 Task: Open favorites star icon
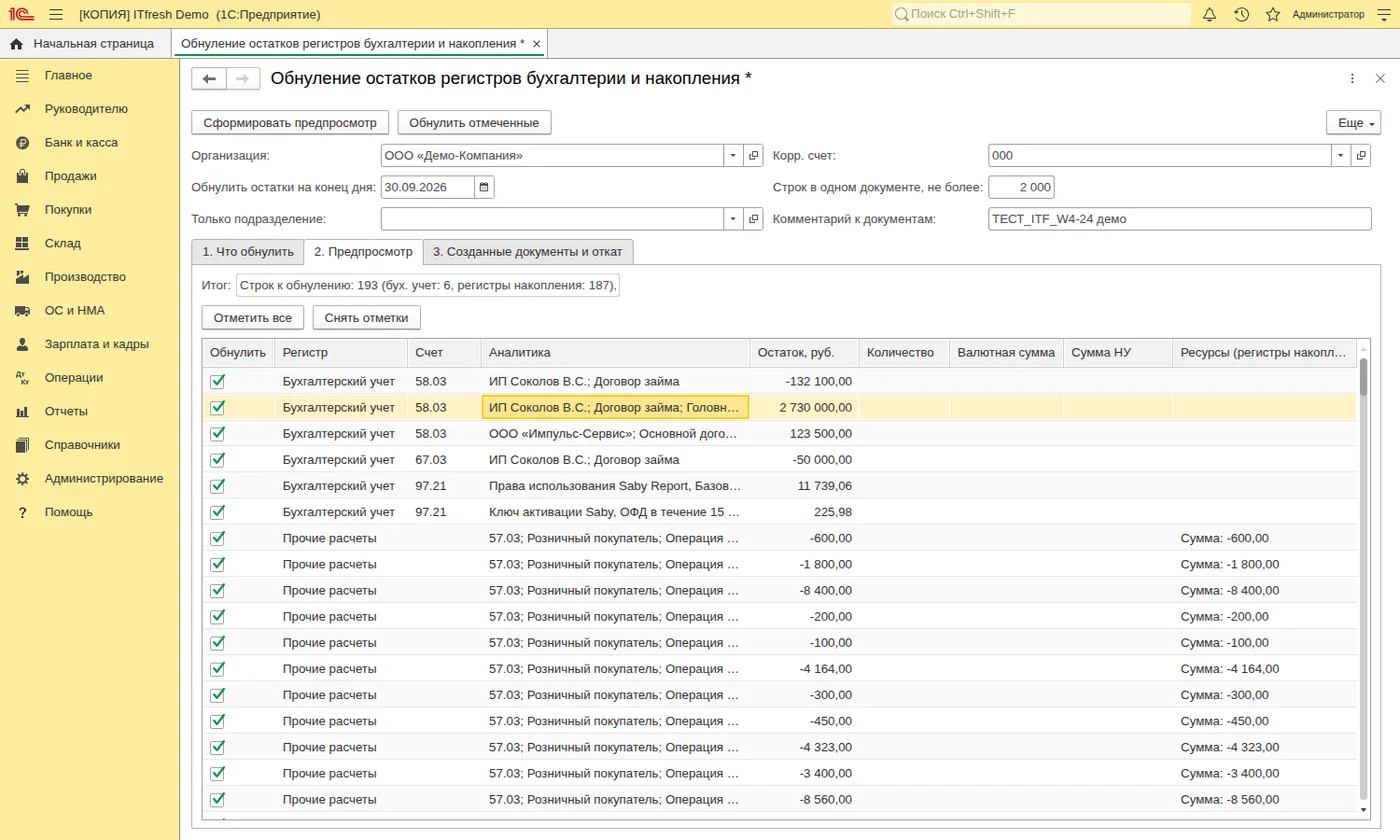click(x=1273, y=14)
